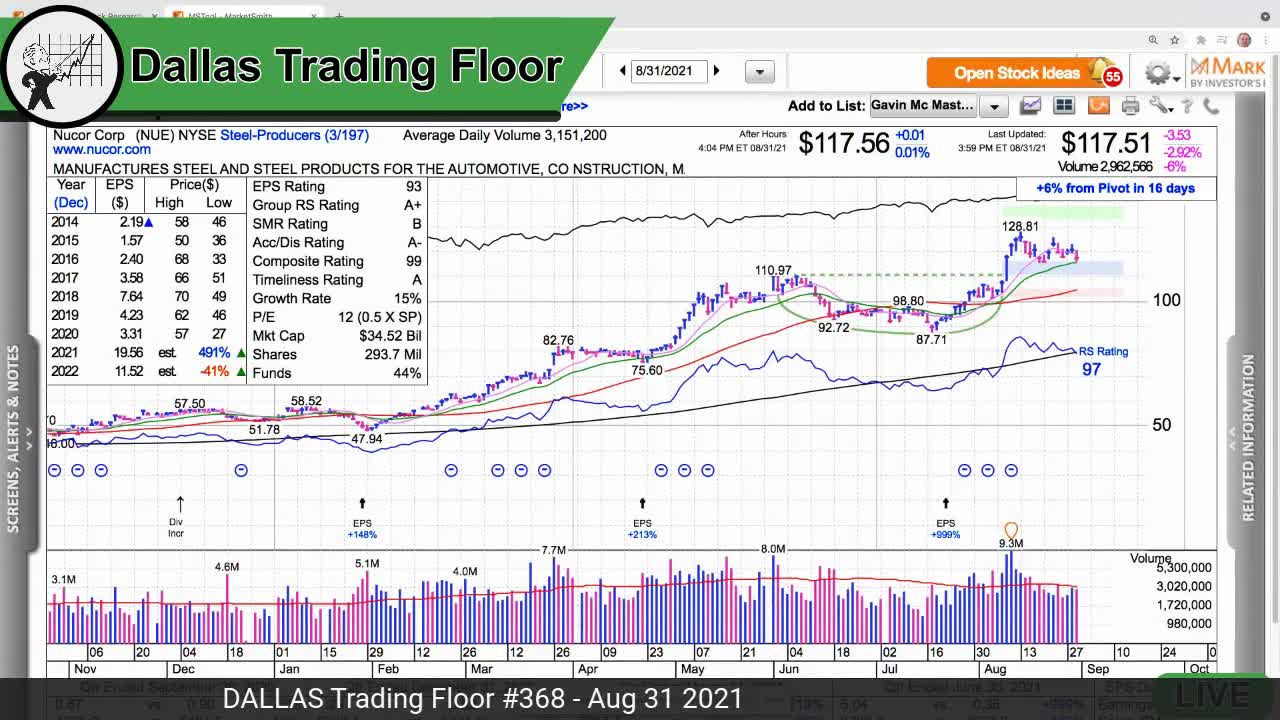Click the 128.81 high price label
1280x720 pixels.
point(1021,227)
